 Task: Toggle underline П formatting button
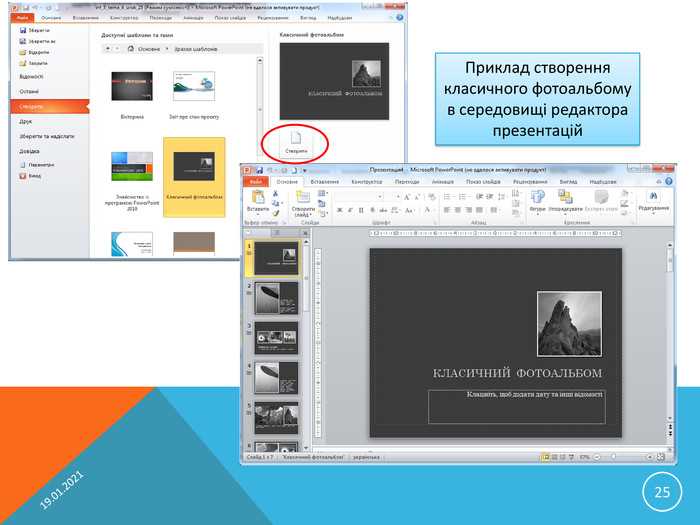[x=361, y=210]
